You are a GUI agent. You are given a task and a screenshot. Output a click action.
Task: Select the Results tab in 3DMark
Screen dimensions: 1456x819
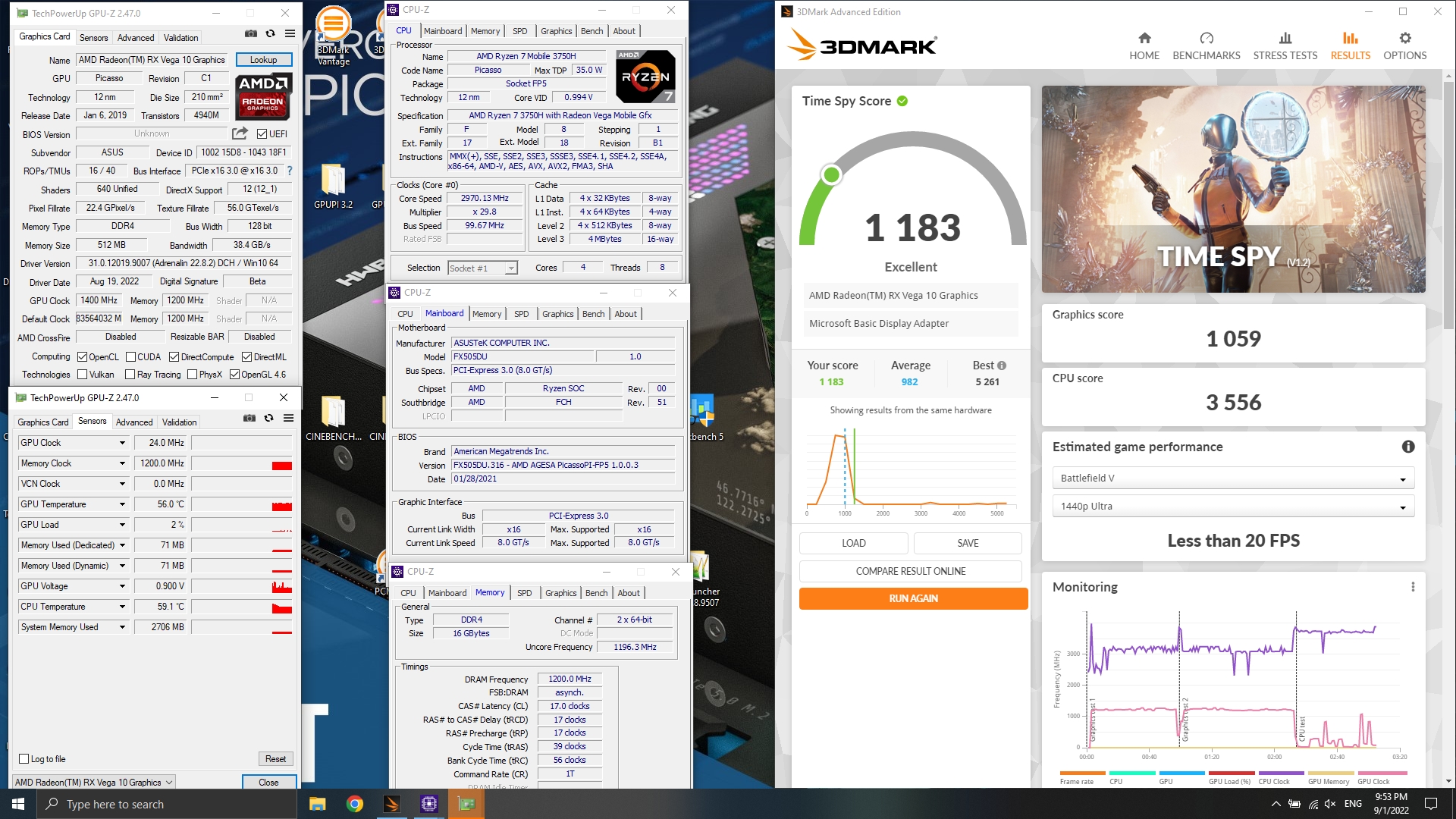(x=1351, y=45)
